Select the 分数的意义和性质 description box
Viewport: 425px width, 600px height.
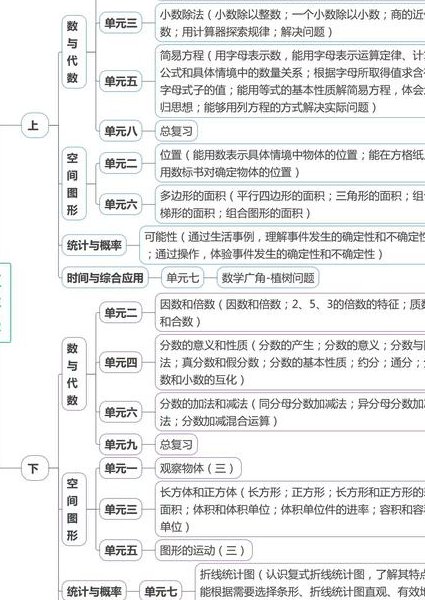coord(290,362)
